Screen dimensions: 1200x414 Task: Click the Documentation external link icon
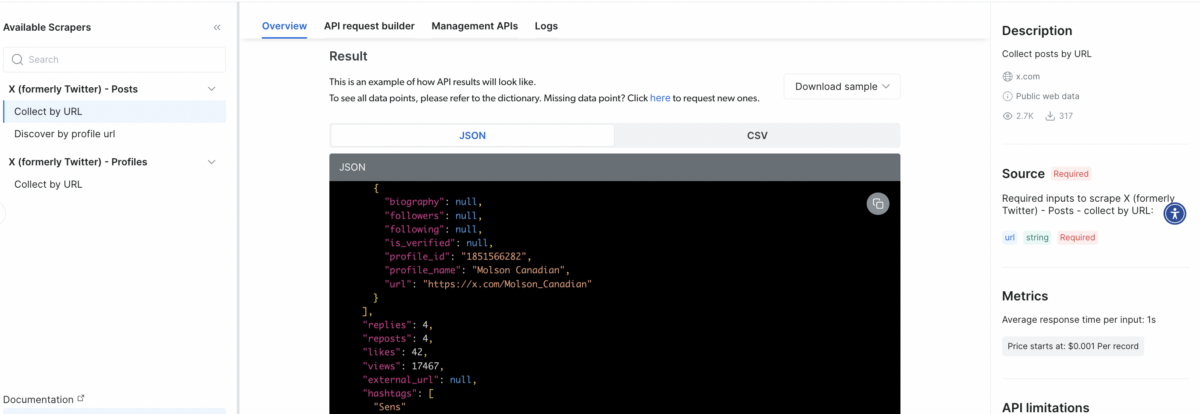81,398
